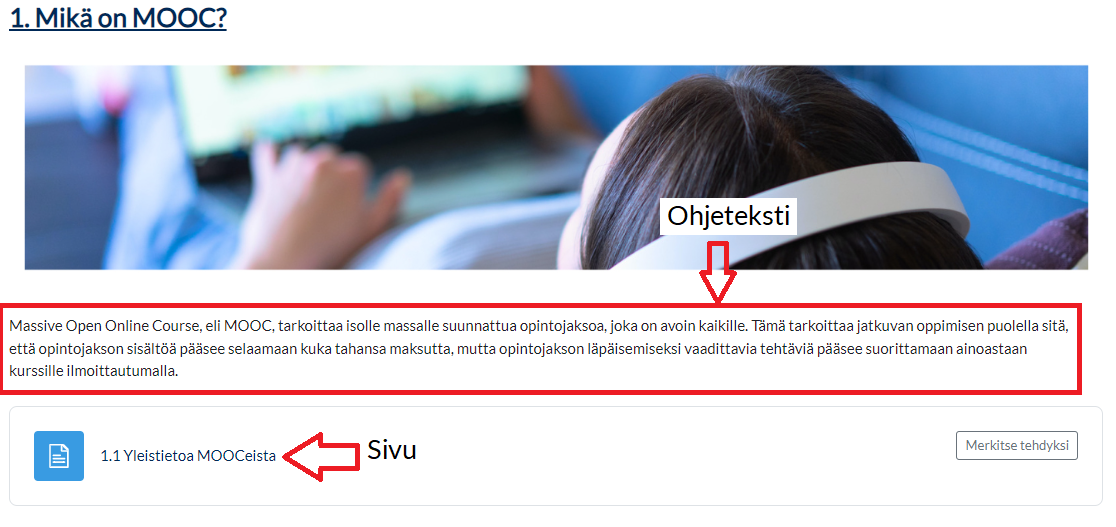Click the headphones banner image
This screenshot has width=1116, height=527.
[556, 167]
